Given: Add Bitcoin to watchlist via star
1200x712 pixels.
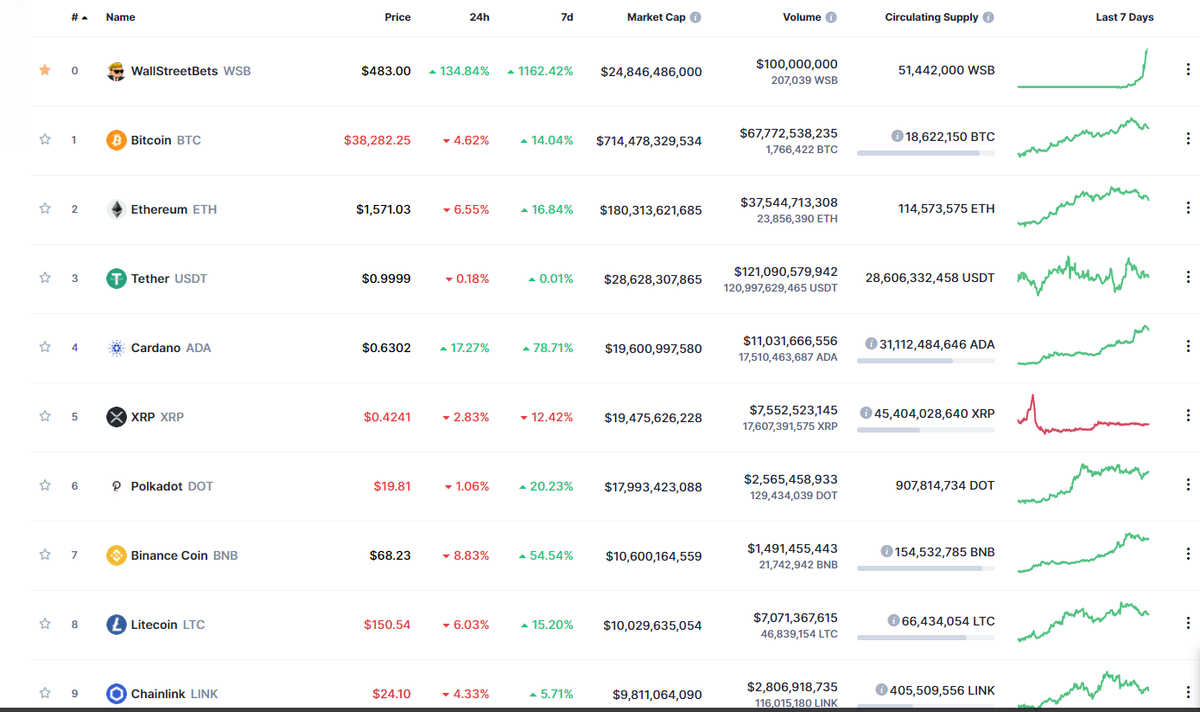Looking at the screenshot, I should click(x=45, y=140).
